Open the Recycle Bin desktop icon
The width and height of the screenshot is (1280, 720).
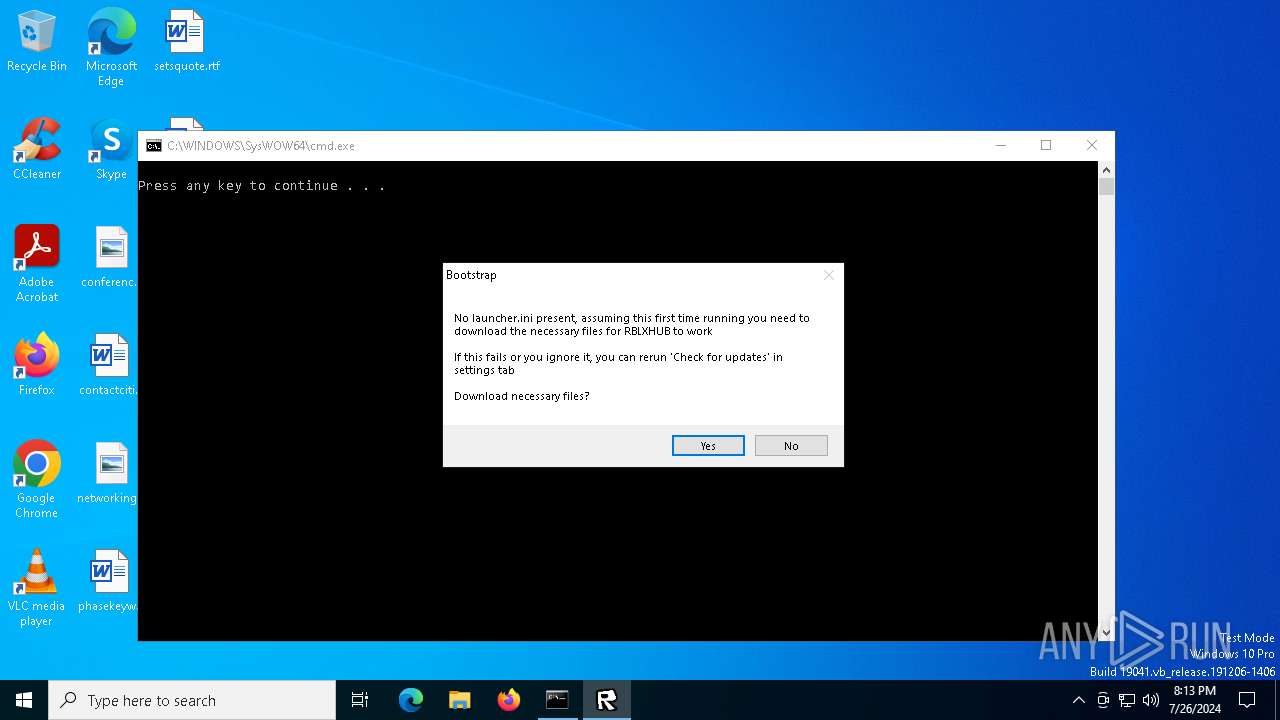[37, 42]
